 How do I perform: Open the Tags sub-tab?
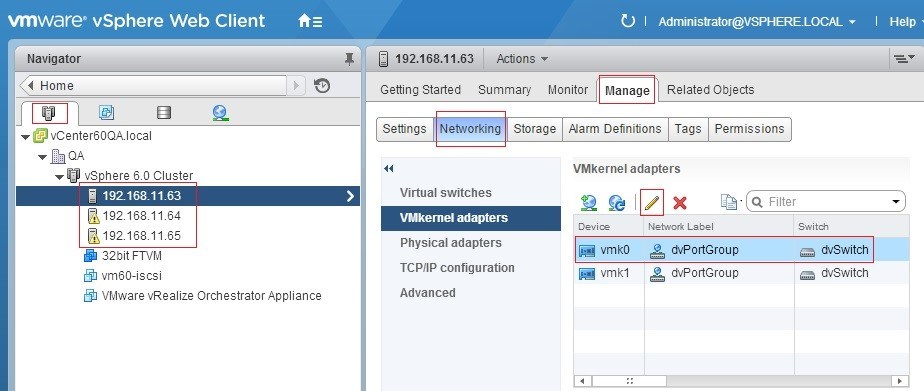point(688,128)
